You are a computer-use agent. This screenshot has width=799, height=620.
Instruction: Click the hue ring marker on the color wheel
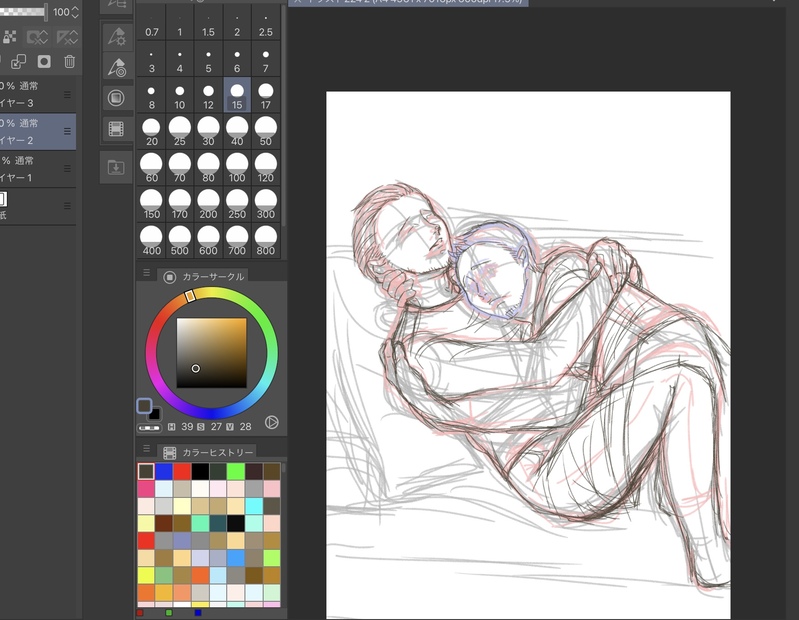click(x=190, y=296)
